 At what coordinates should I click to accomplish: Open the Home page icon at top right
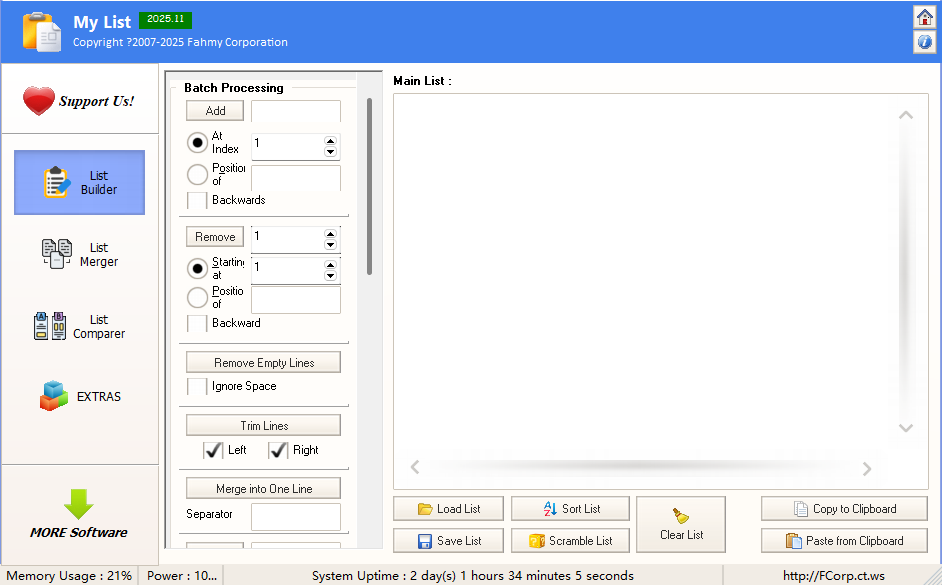925,17
